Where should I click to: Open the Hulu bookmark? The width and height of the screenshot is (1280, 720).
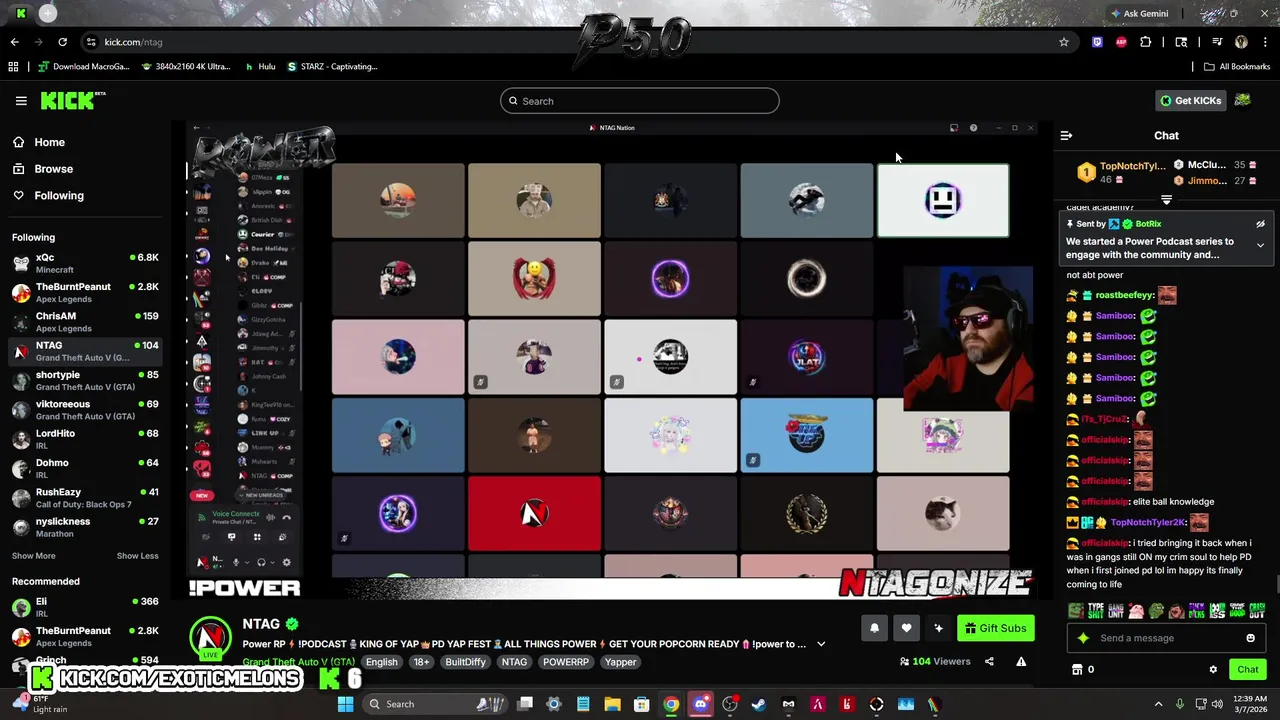[x=260, y=67]
